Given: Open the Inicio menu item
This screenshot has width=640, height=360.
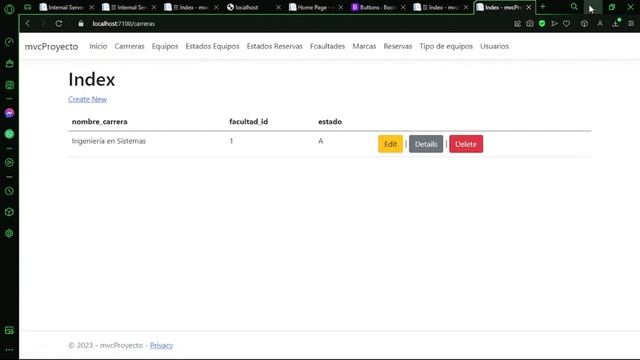Looking at the screenshot, I should pyautogui.click(x=98, y=47).
